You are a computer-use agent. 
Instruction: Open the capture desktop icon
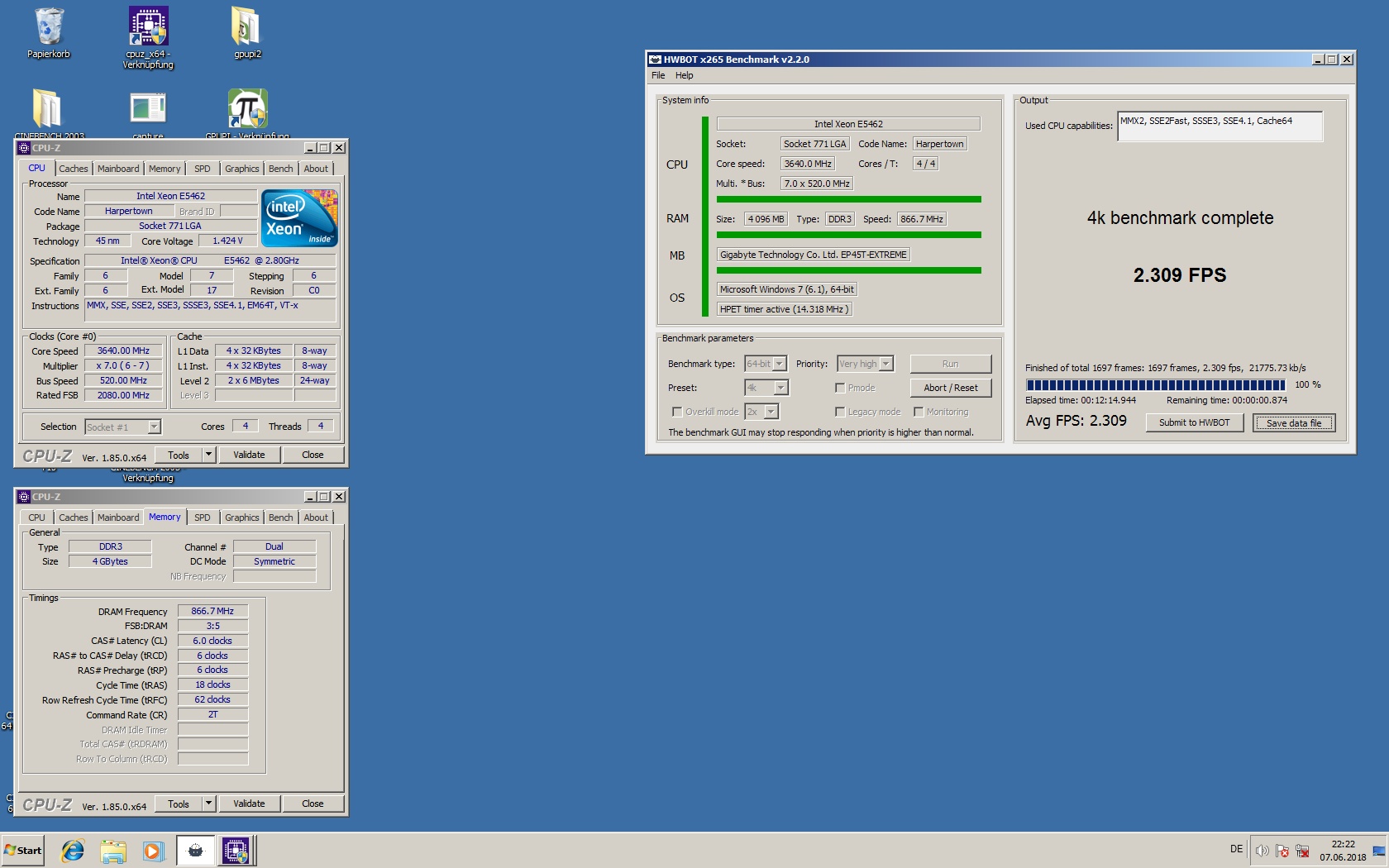(x=148, y=113)
